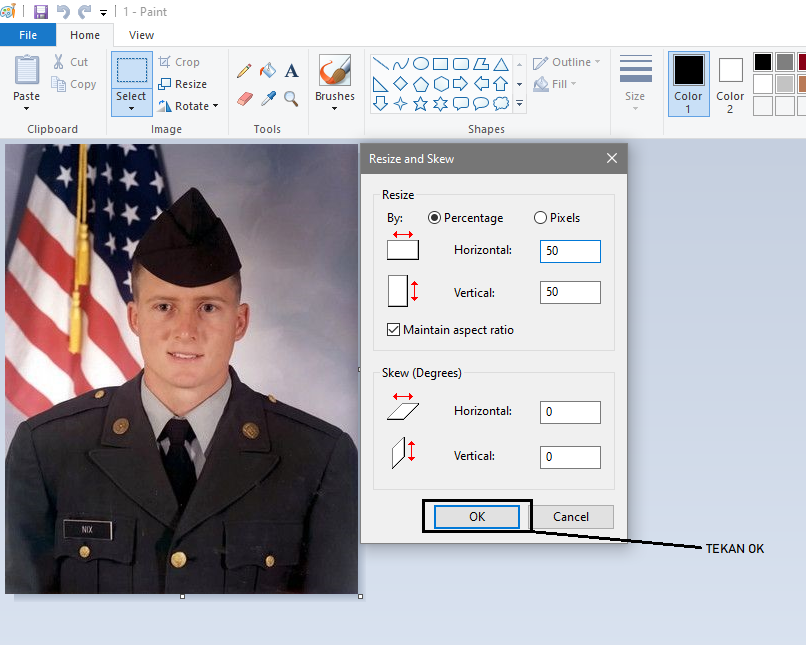Pick the Curve shape
This screenshot has width=806, height=645.
pyautogui.click(x=400, y=64)
